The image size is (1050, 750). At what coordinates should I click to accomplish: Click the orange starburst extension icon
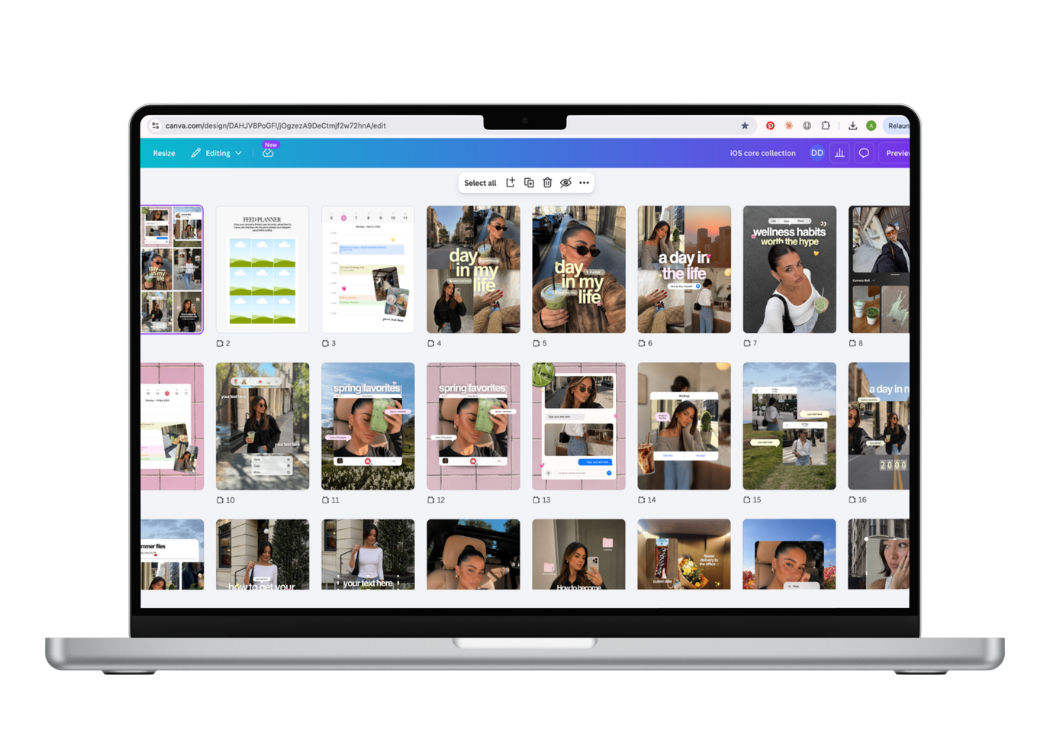tap(789, 125)
